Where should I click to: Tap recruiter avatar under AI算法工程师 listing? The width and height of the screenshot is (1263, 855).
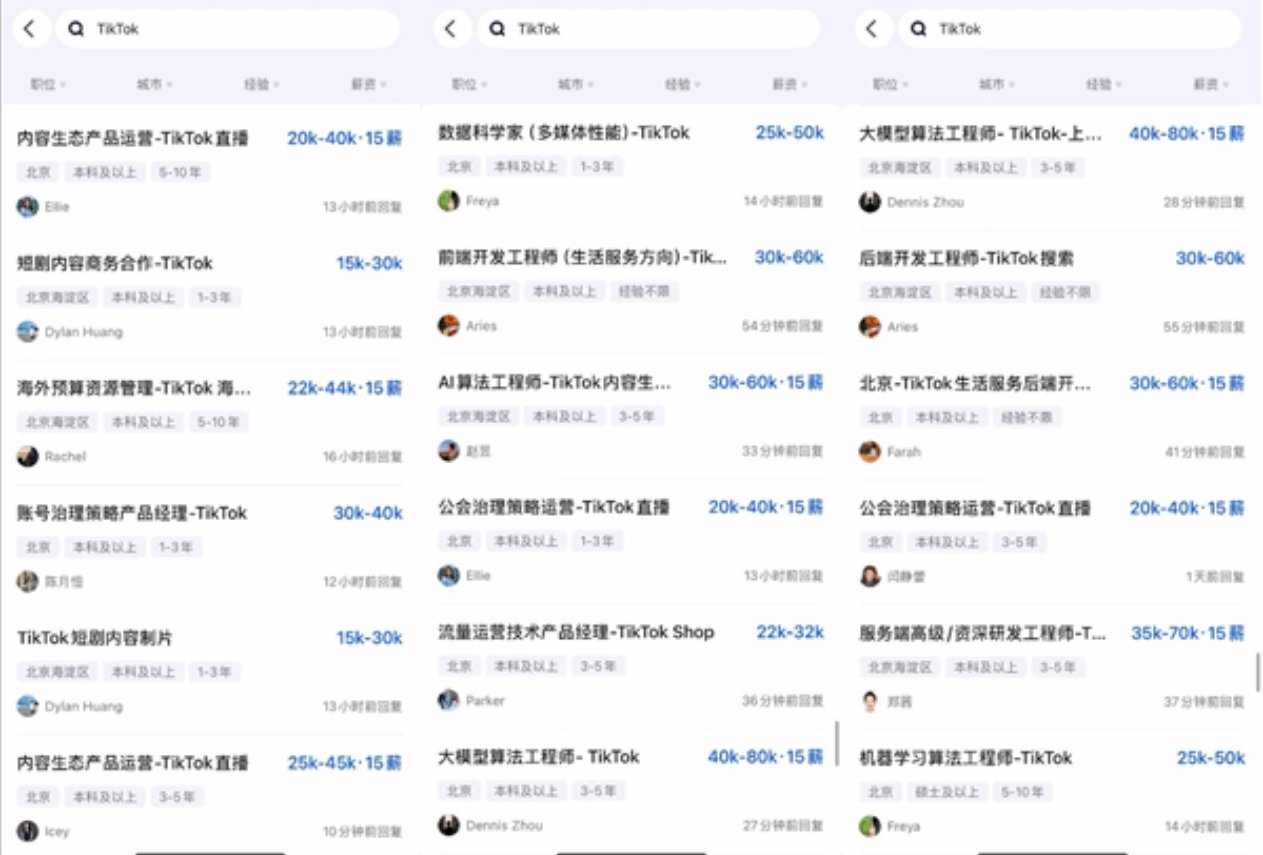(x=449, y=450)
